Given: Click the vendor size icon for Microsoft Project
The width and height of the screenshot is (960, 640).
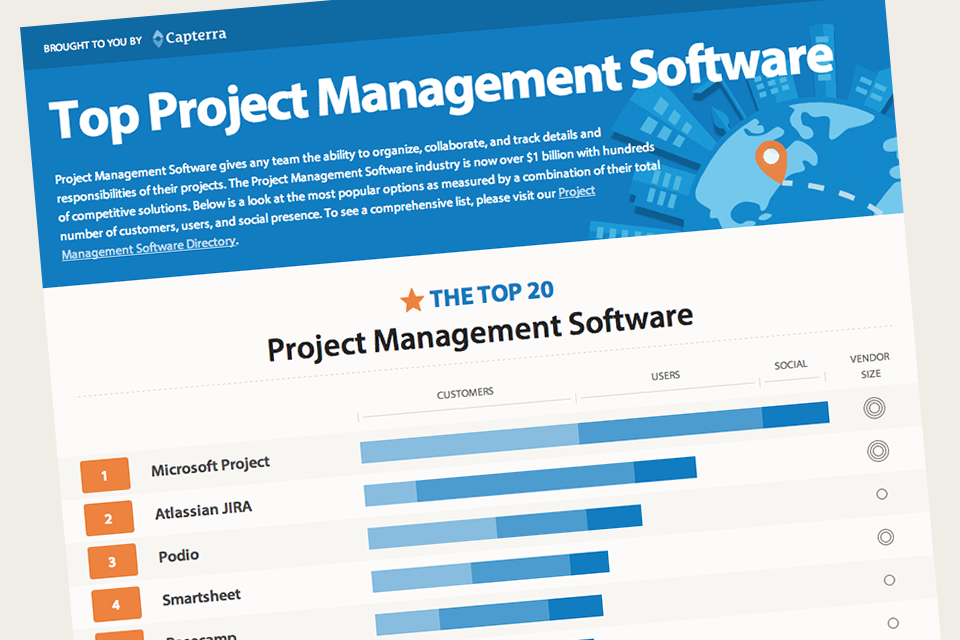Looking at the screenshot, I should (874, 408).
